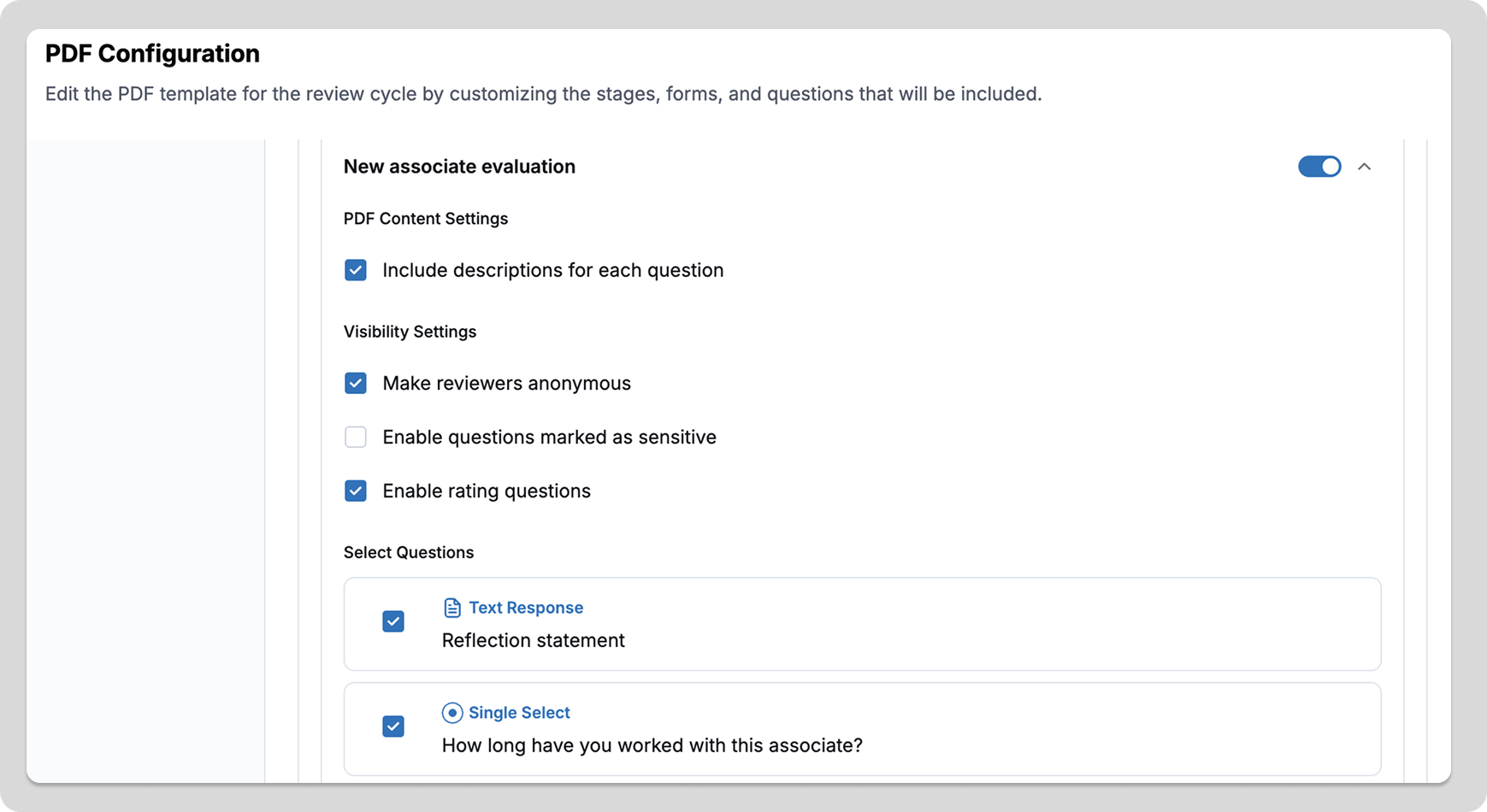1487x812 pixels.
Task: Click the PDF Content Settings label
Action: (x=426, y=219)
